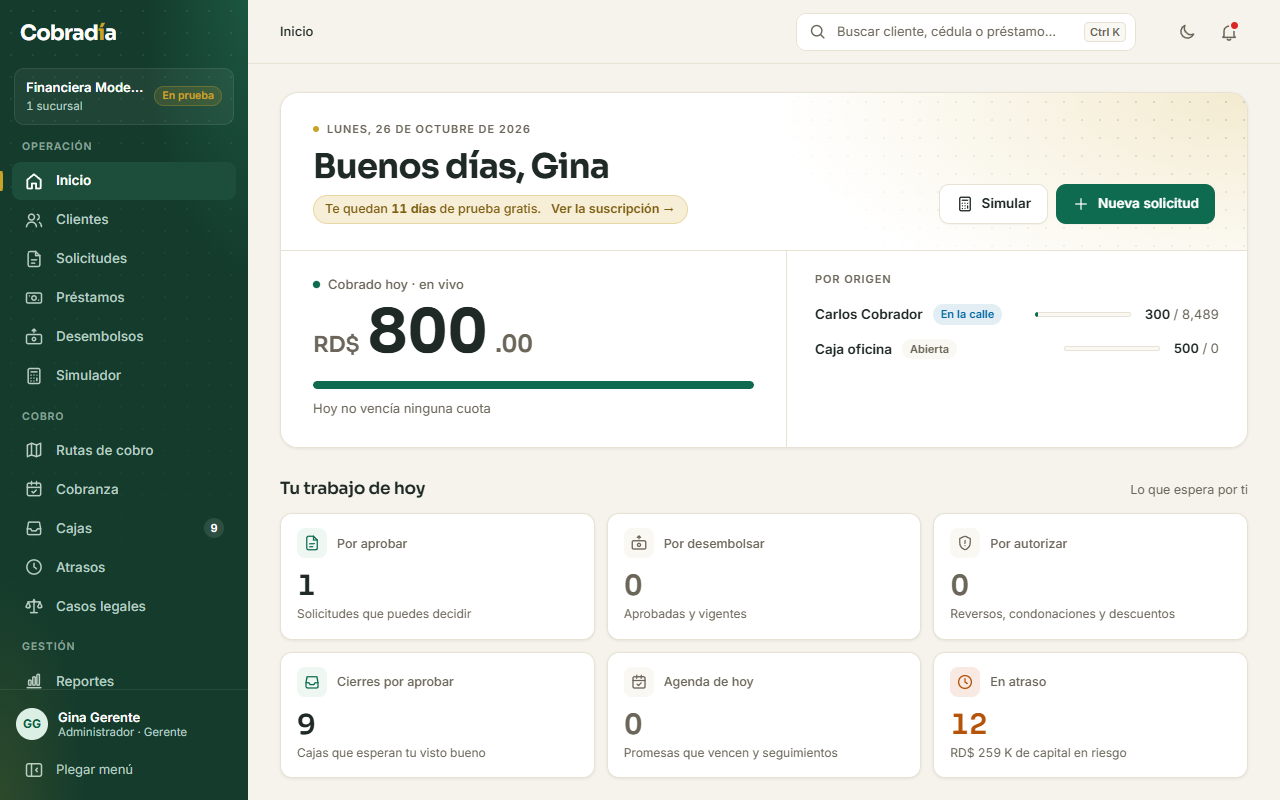The image size is (1280, 800).
Task: Click the Por aprobar card icon
Action: point(312,543)
